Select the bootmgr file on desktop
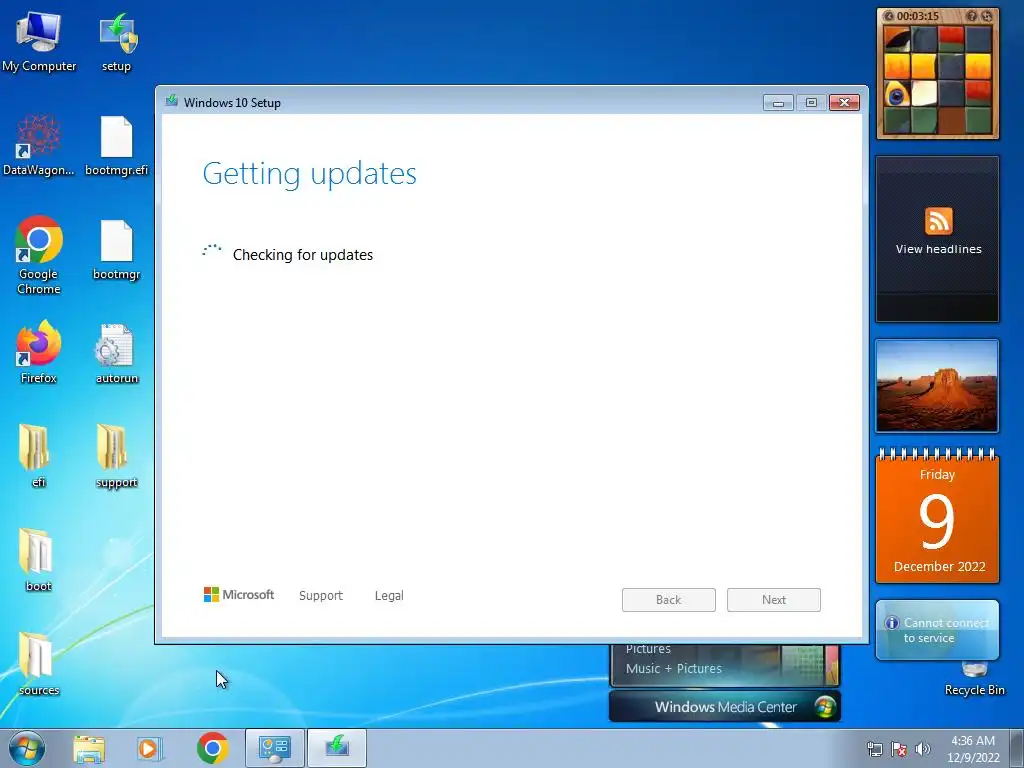The height and width of the screenshot is (768, 1024). pyautogui.click(x=116, y=249)
